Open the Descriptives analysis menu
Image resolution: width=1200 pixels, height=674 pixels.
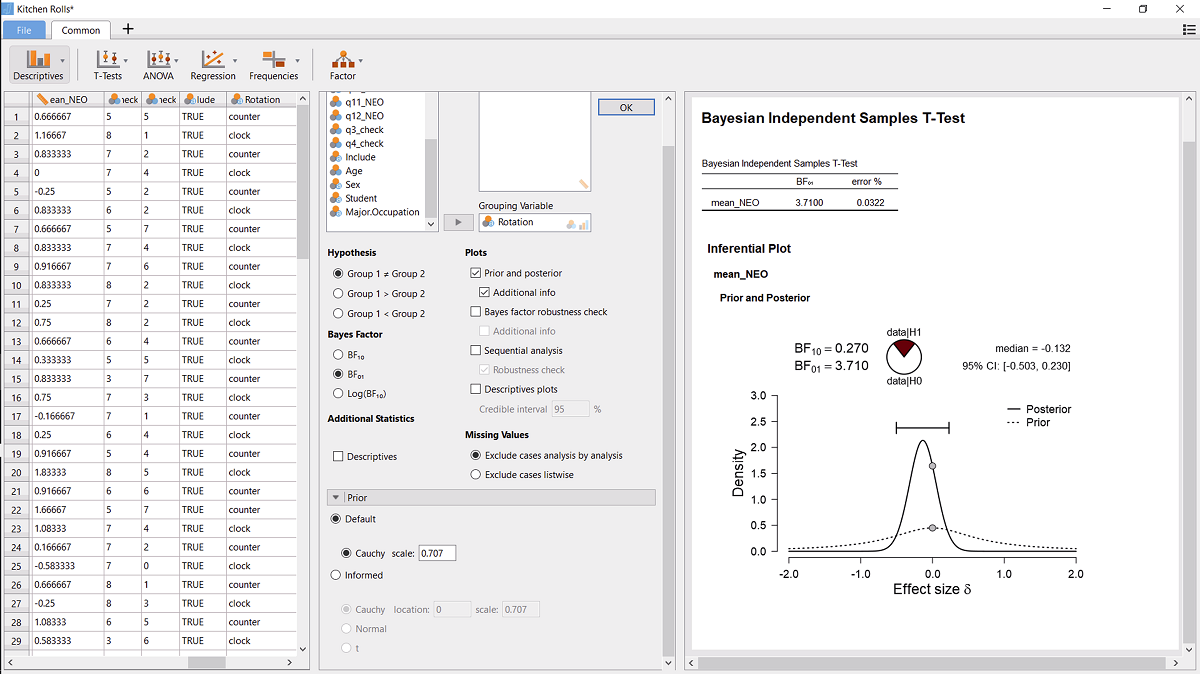39,64
